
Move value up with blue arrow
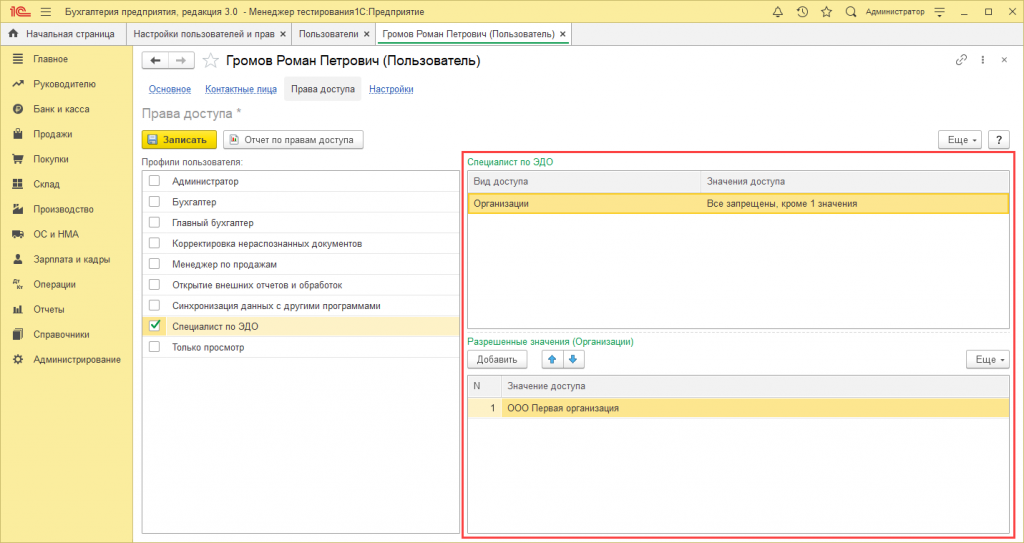point(552,359)
